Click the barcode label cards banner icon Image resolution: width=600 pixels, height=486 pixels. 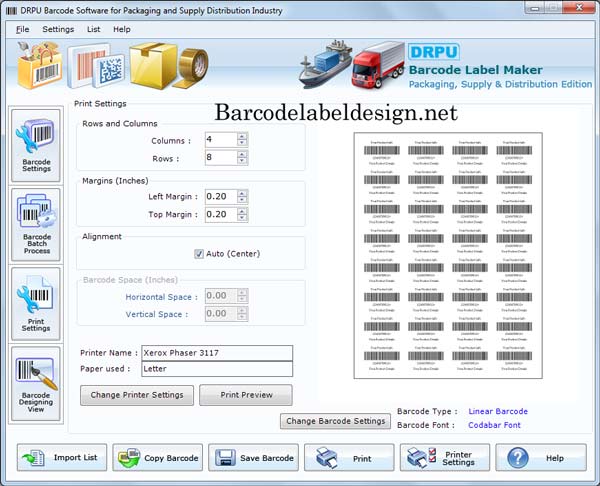(96, 66)
